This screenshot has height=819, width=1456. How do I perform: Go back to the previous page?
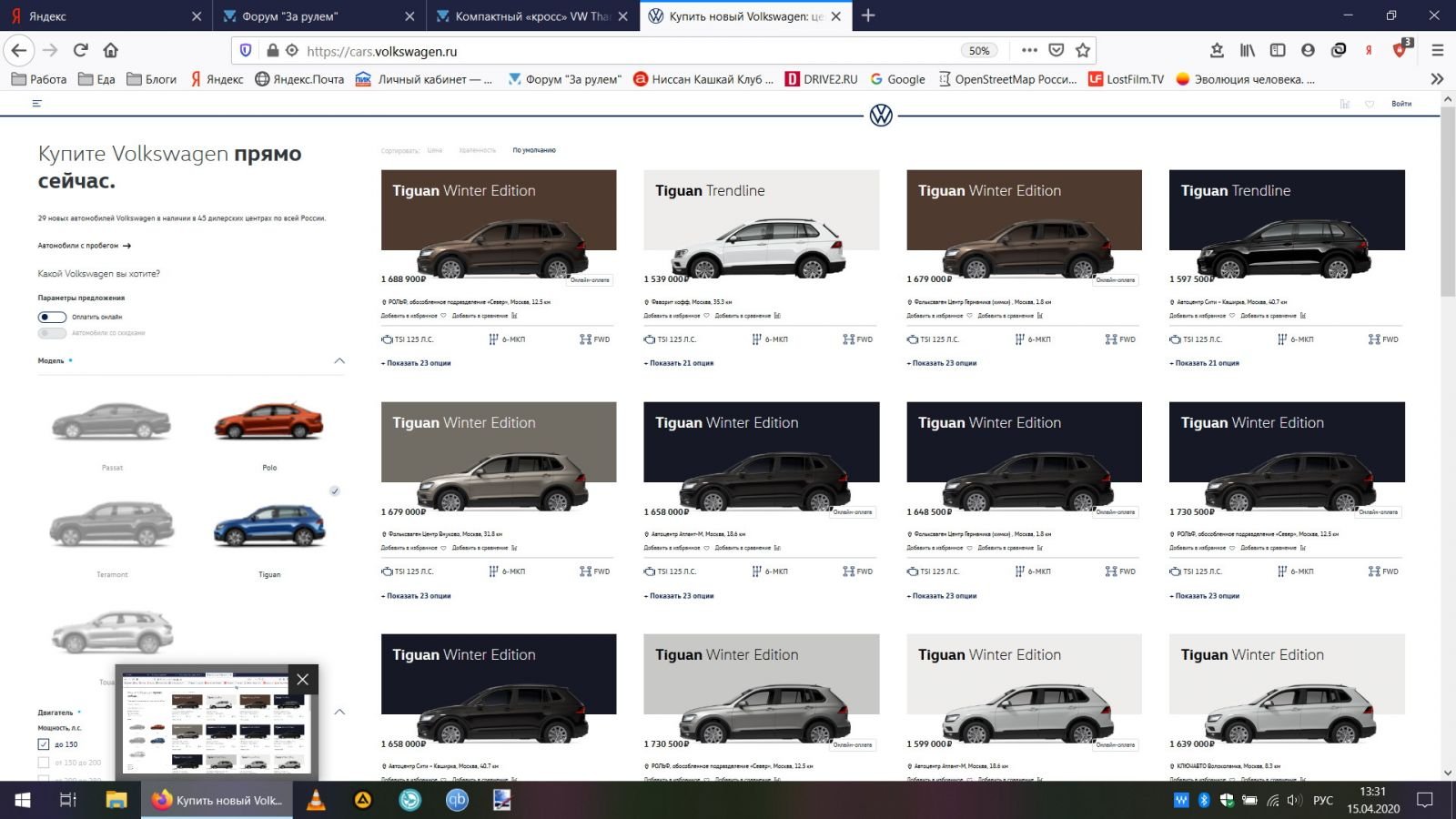click(x=19, y=50)
